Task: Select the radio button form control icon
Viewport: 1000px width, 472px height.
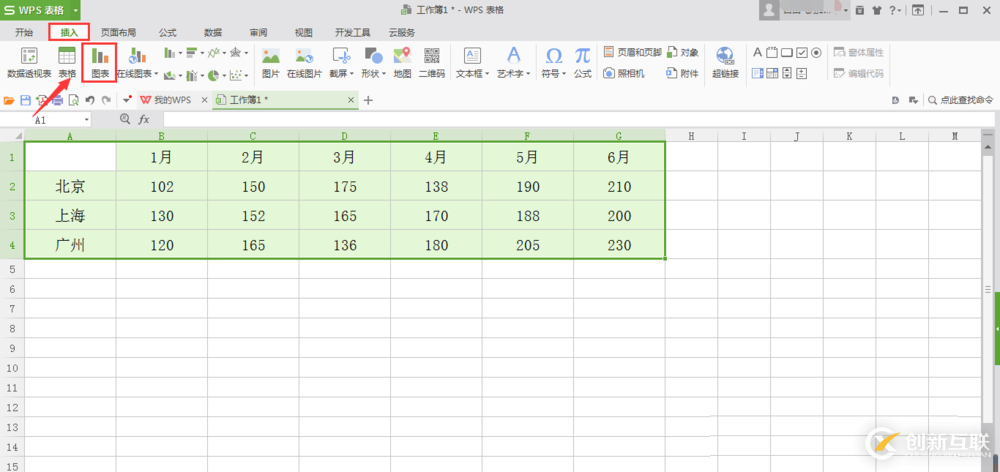Action: click(x=816, y=52)
